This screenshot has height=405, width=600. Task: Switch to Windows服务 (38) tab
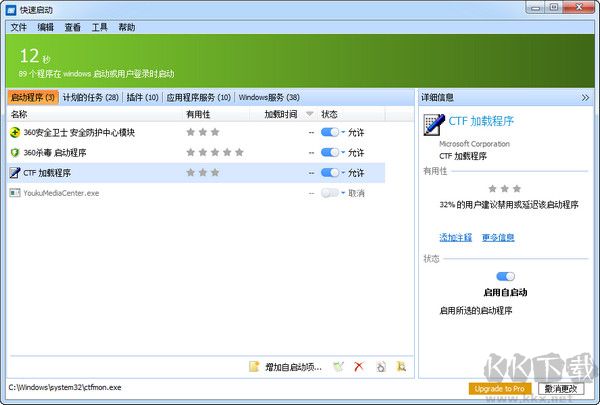click(x=269, y=98)
